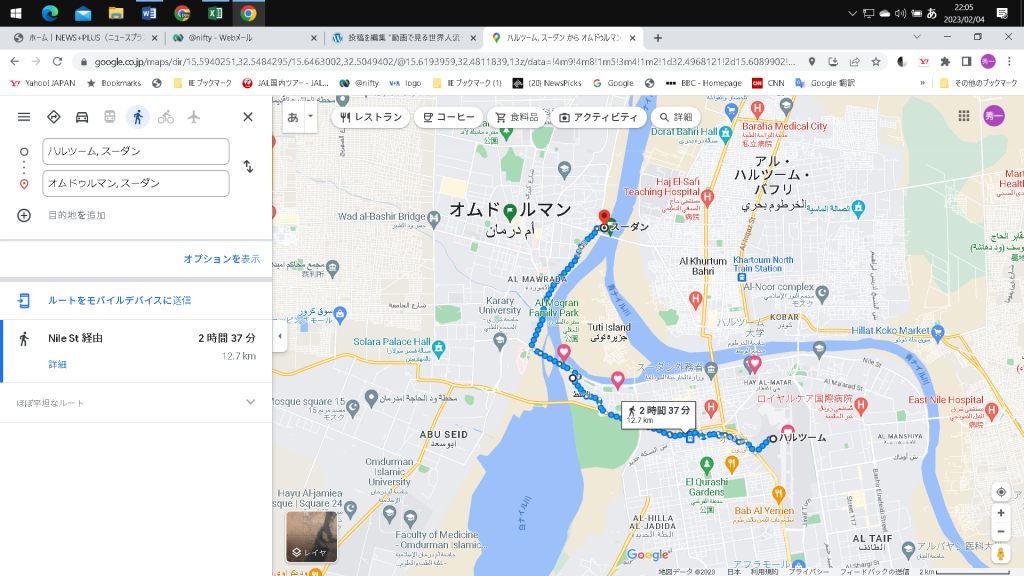Image resolution: width=1024 pixels, height=576 pixels.
Task: Open Excel from taskbar
Action: (215, 13)
